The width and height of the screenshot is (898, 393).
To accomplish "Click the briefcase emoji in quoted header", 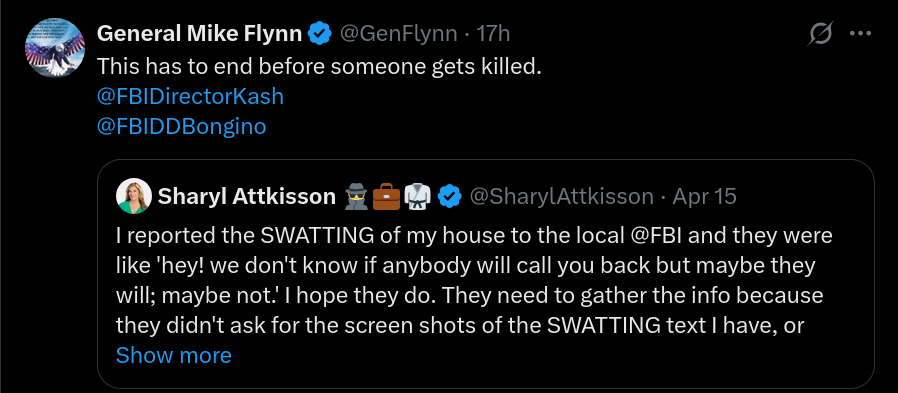I will coord(387,196).
